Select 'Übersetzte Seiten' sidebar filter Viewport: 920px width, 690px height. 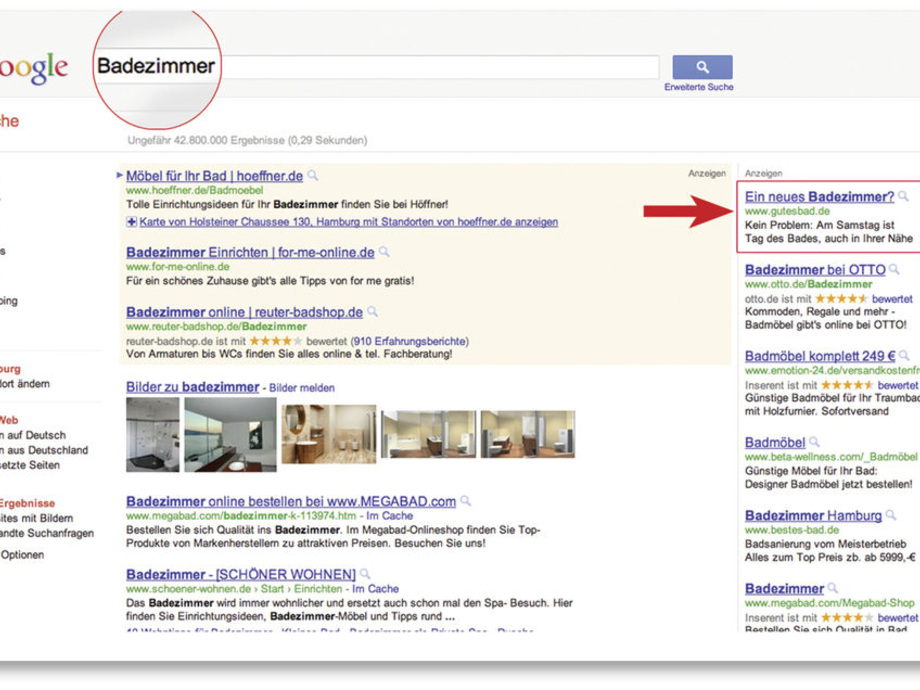coord(30,465)
